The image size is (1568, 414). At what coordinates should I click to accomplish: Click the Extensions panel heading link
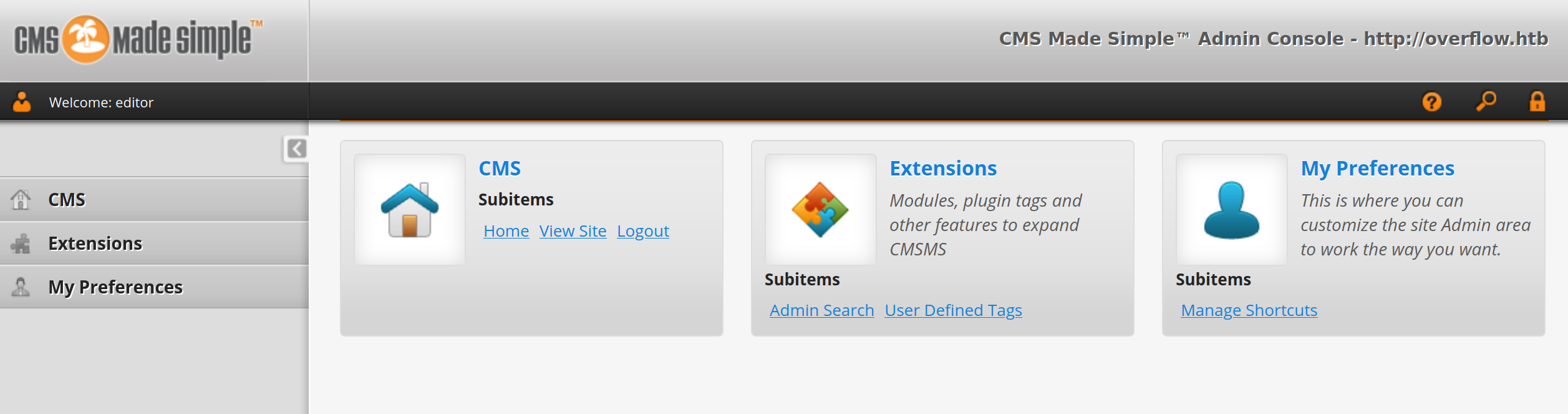click(x=942, y=169)
